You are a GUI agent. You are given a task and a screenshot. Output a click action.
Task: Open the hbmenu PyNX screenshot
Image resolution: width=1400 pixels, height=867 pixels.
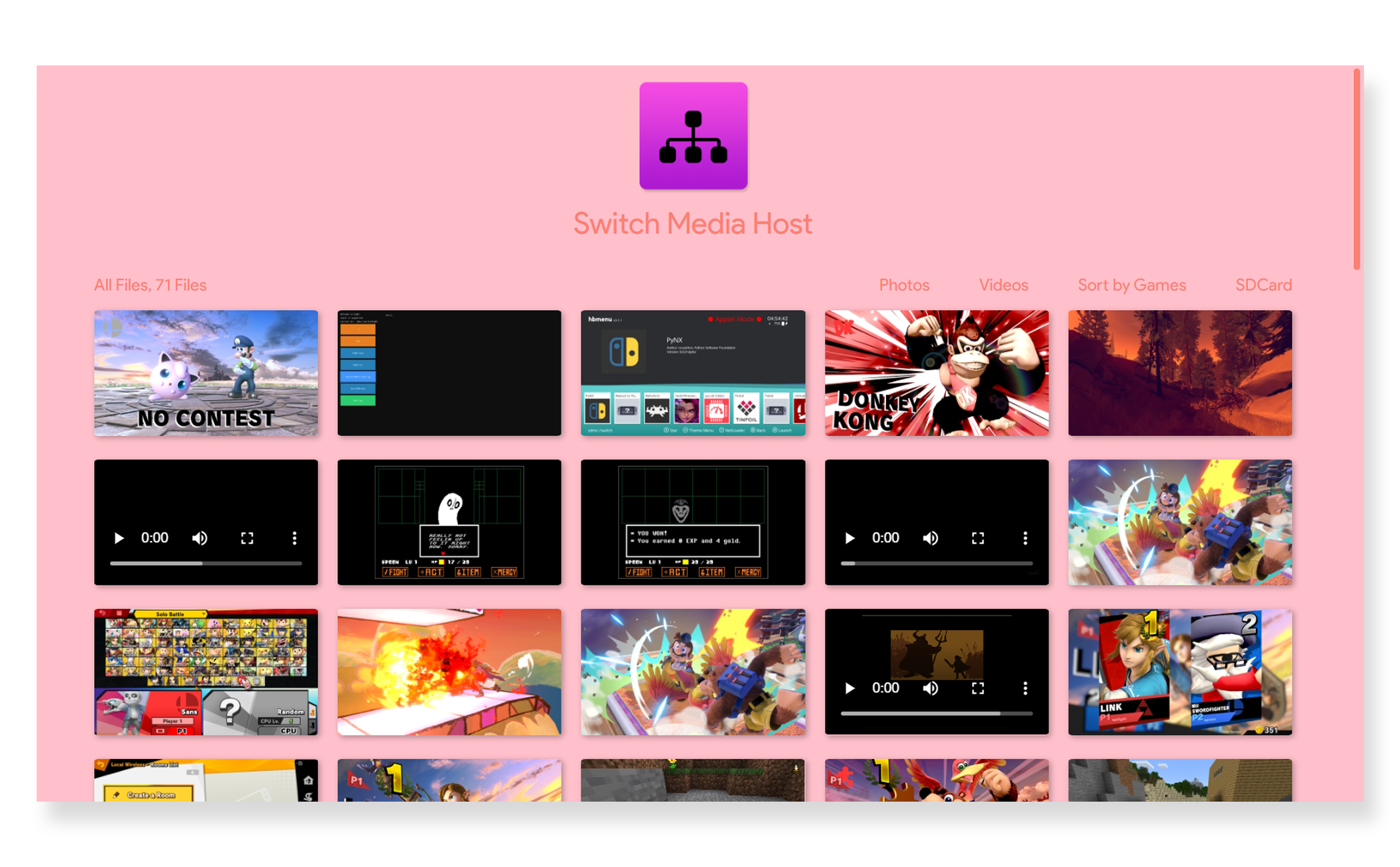693,373
